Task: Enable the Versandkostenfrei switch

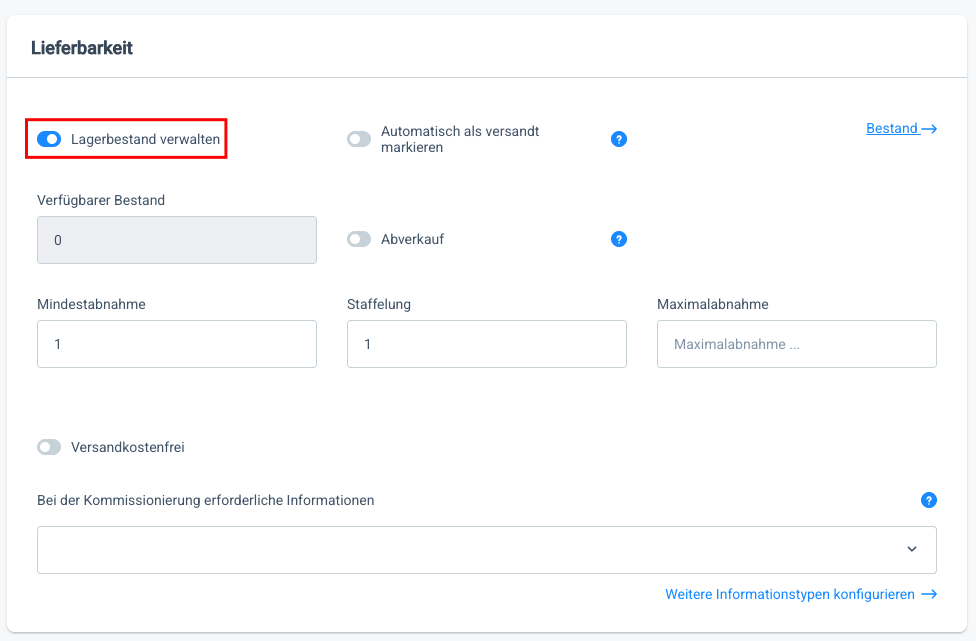Action: [x=49, y=447]
